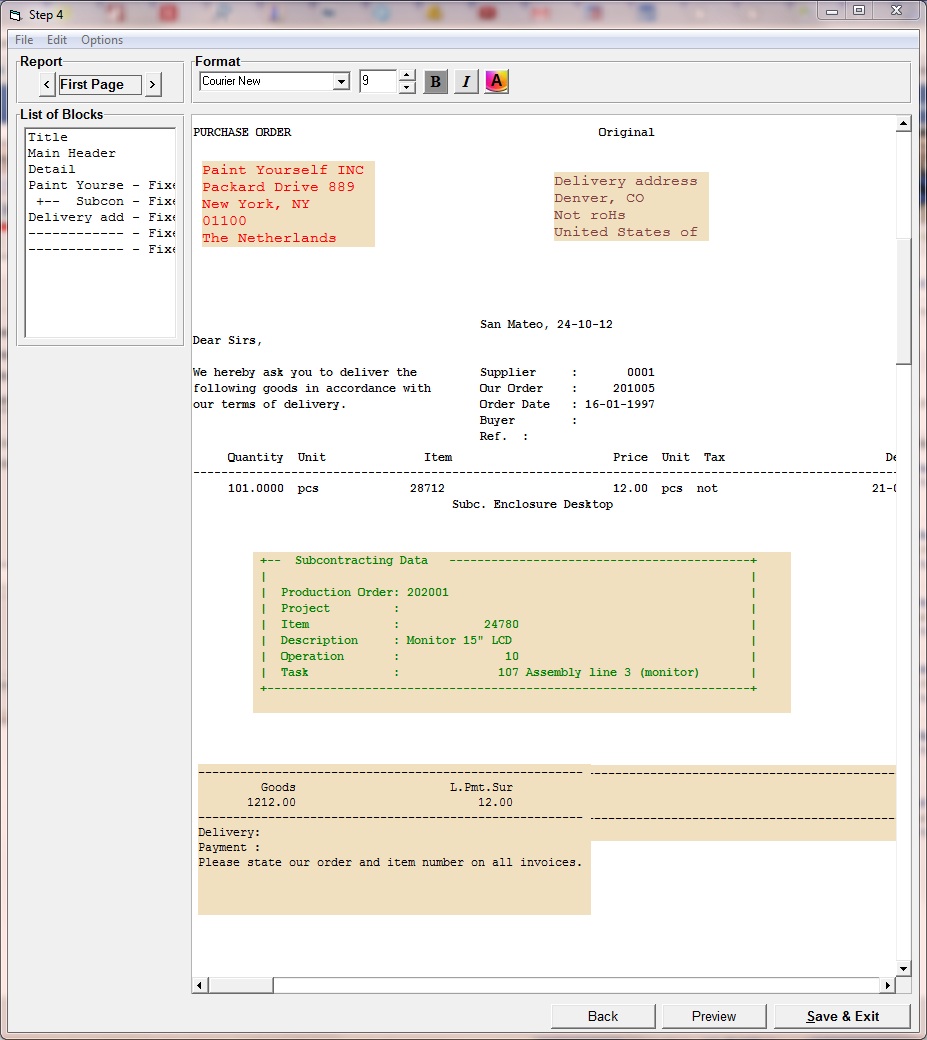Click the Preview button

714,1016
